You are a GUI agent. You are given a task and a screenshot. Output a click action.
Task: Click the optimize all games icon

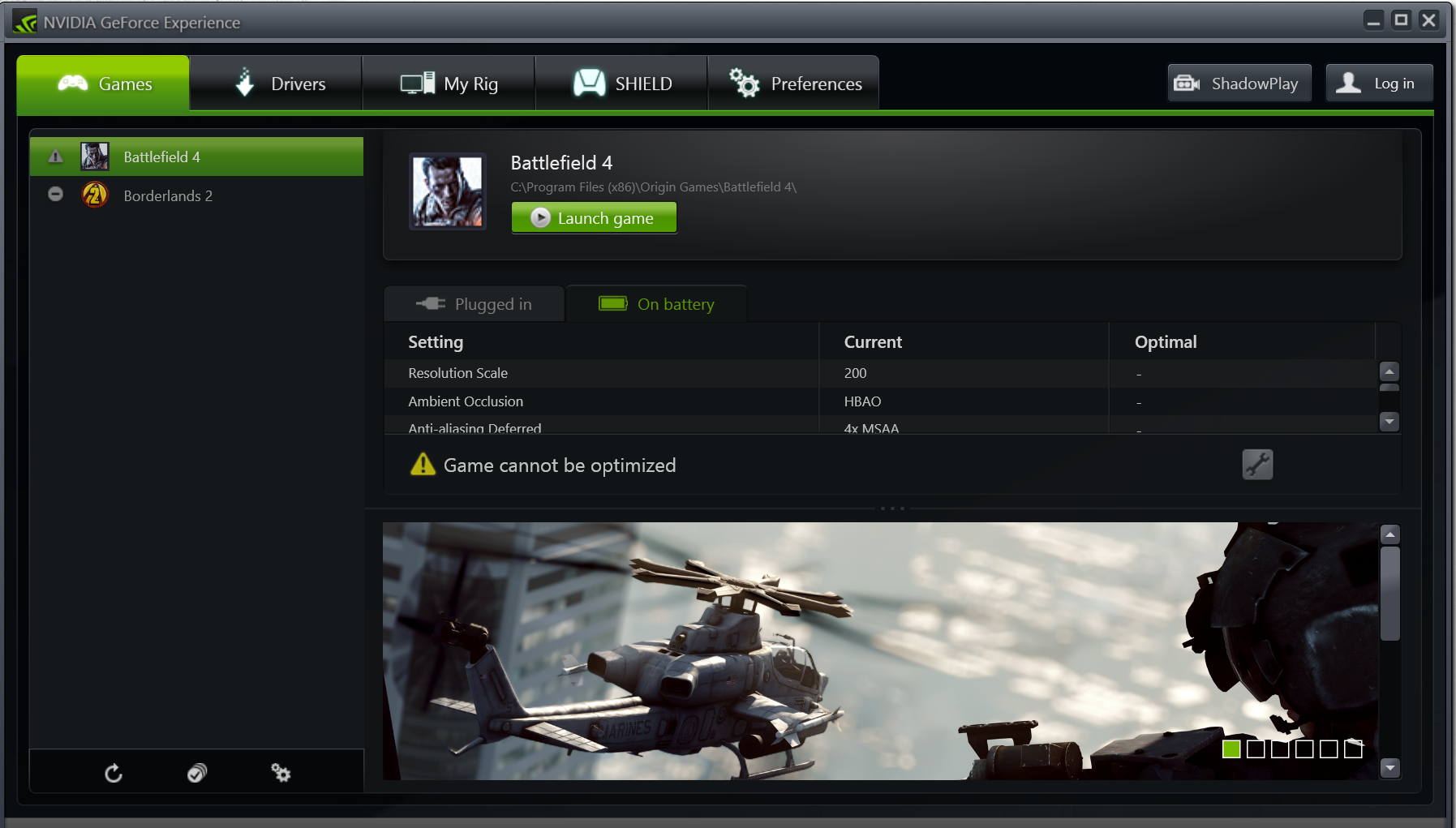coord(197,773)
